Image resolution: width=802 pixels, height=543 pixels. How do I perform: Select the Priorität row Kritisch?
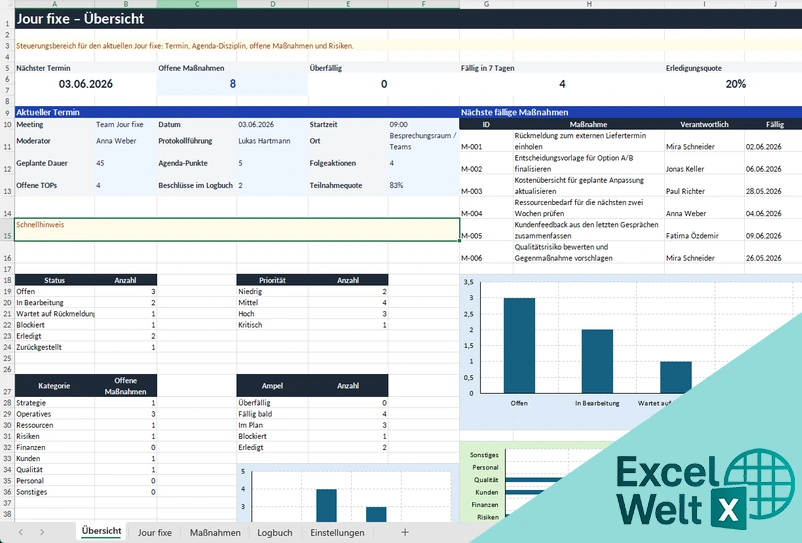[312, 325]
